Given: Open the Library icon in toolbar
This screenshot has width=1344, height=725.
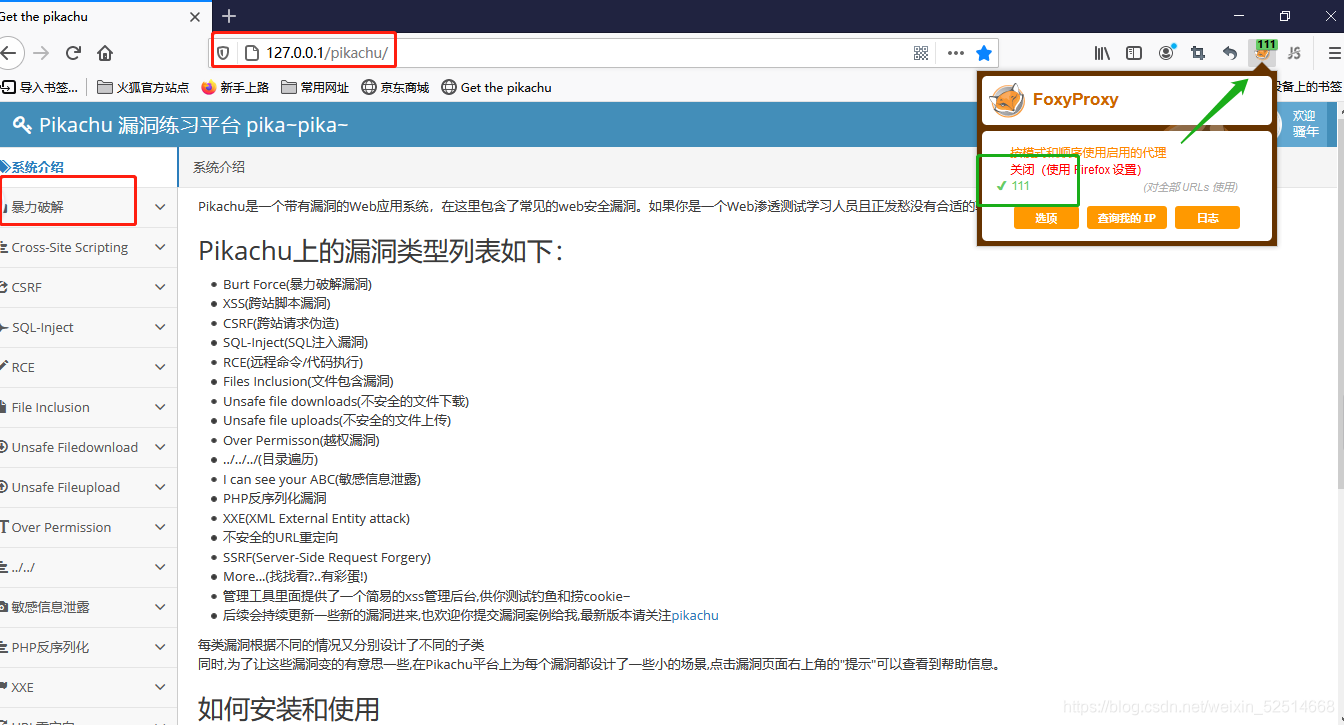Looking at the screenshot, I should click(1102, 53).
